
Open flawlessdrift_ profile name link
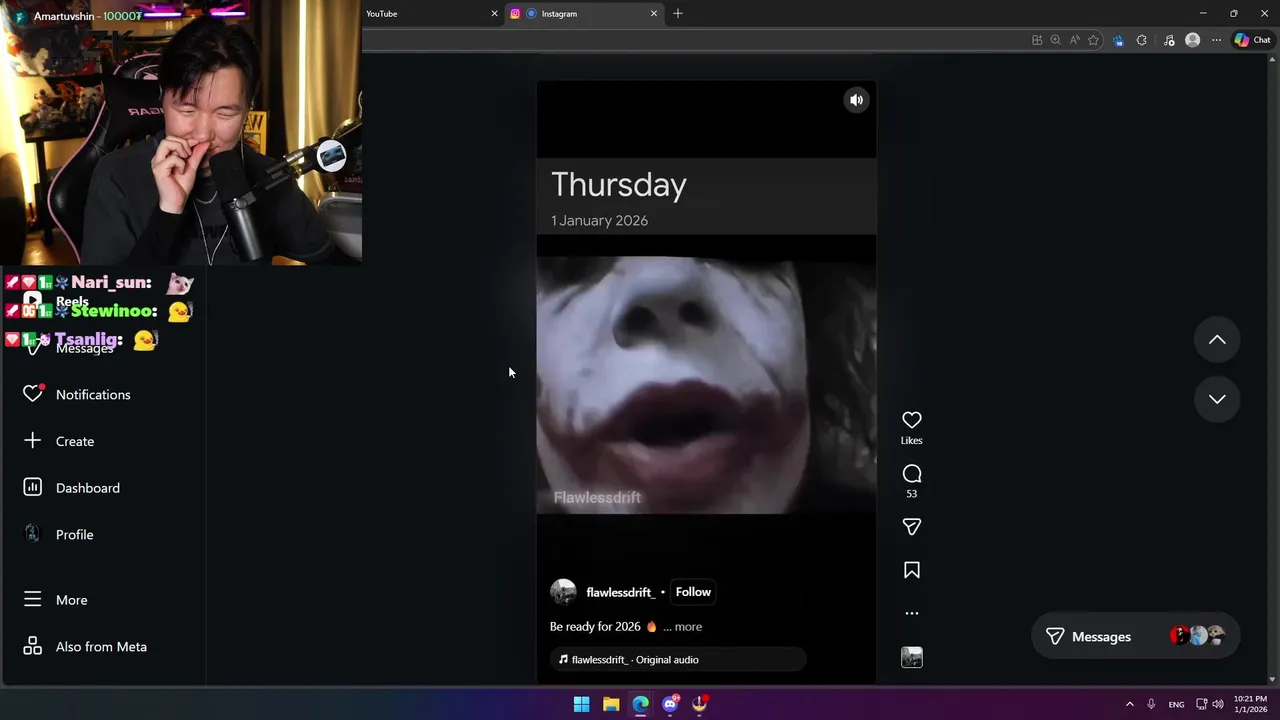coord(620,592)
